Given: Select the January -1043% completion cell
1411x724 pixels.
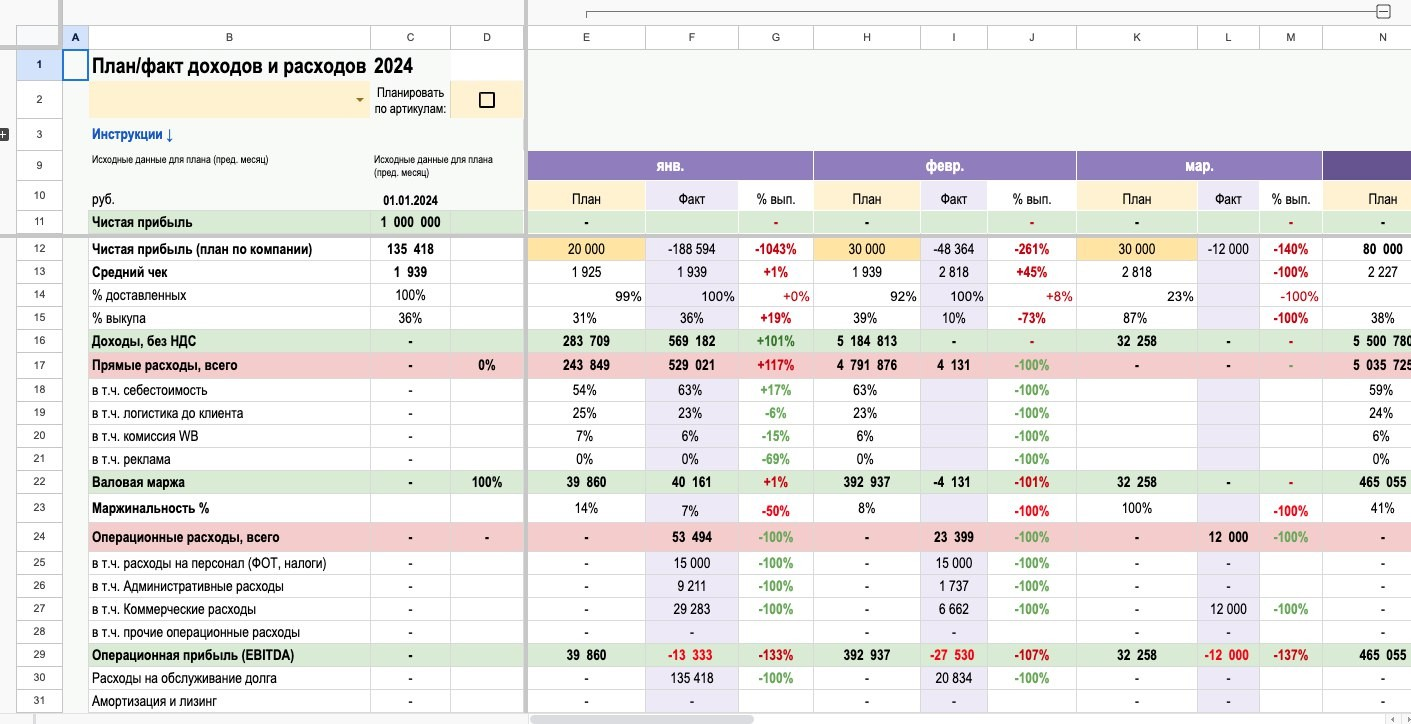Looking at the screenshot, I should [x=776, y=249].
